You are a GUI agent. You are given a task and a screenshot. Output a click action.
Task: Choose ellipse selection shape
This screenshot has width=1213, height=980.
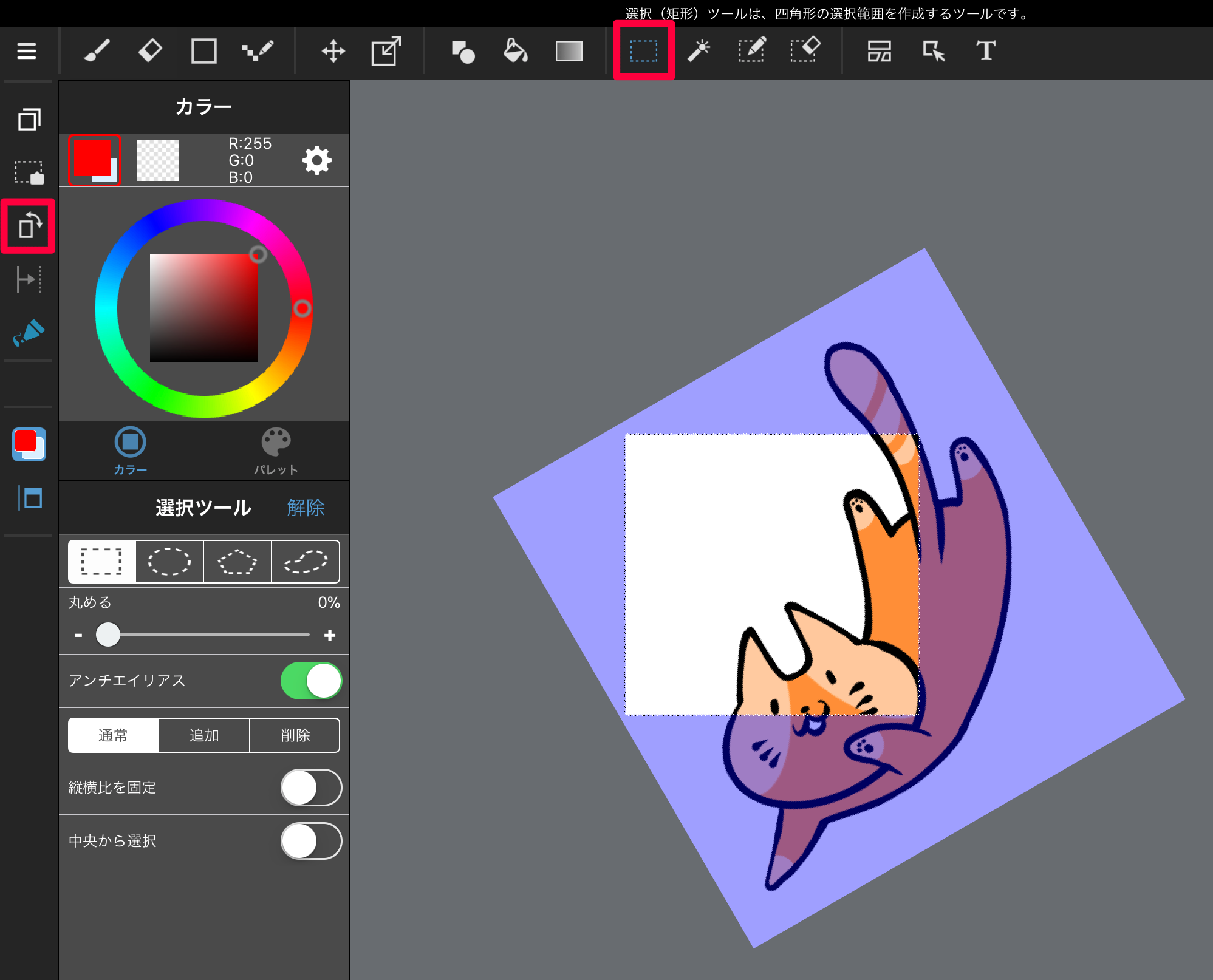[x=169, y=562]
